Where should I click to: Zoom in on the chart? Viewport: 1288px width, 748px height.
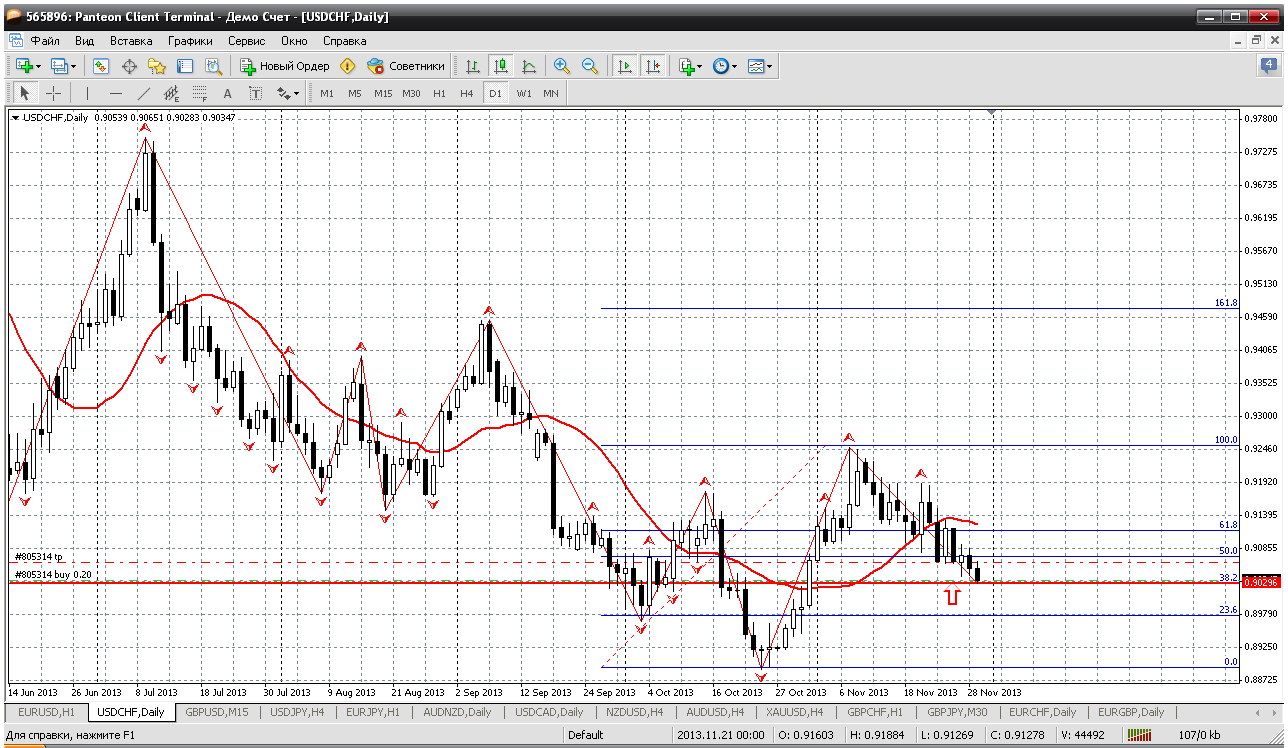[562, 66]
